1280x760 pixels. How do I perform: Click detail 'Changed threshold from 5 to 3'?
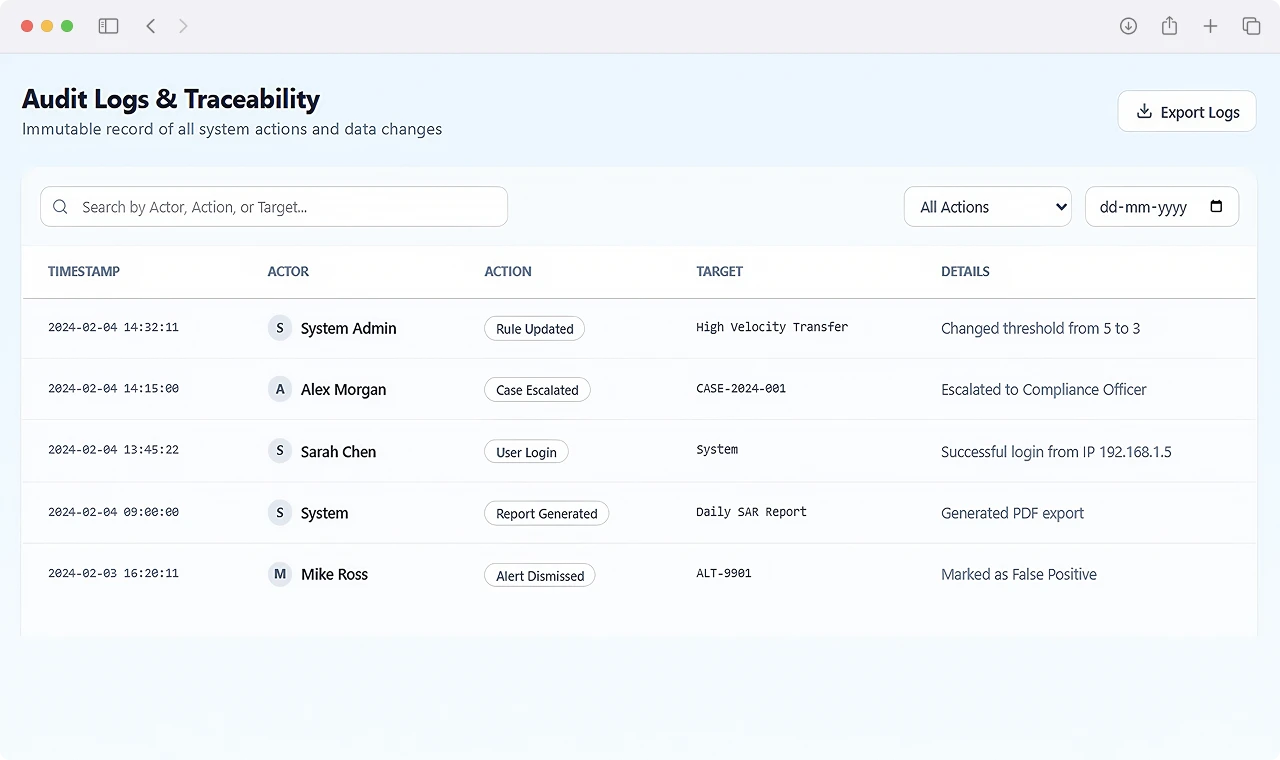(x=1040, y=328)
